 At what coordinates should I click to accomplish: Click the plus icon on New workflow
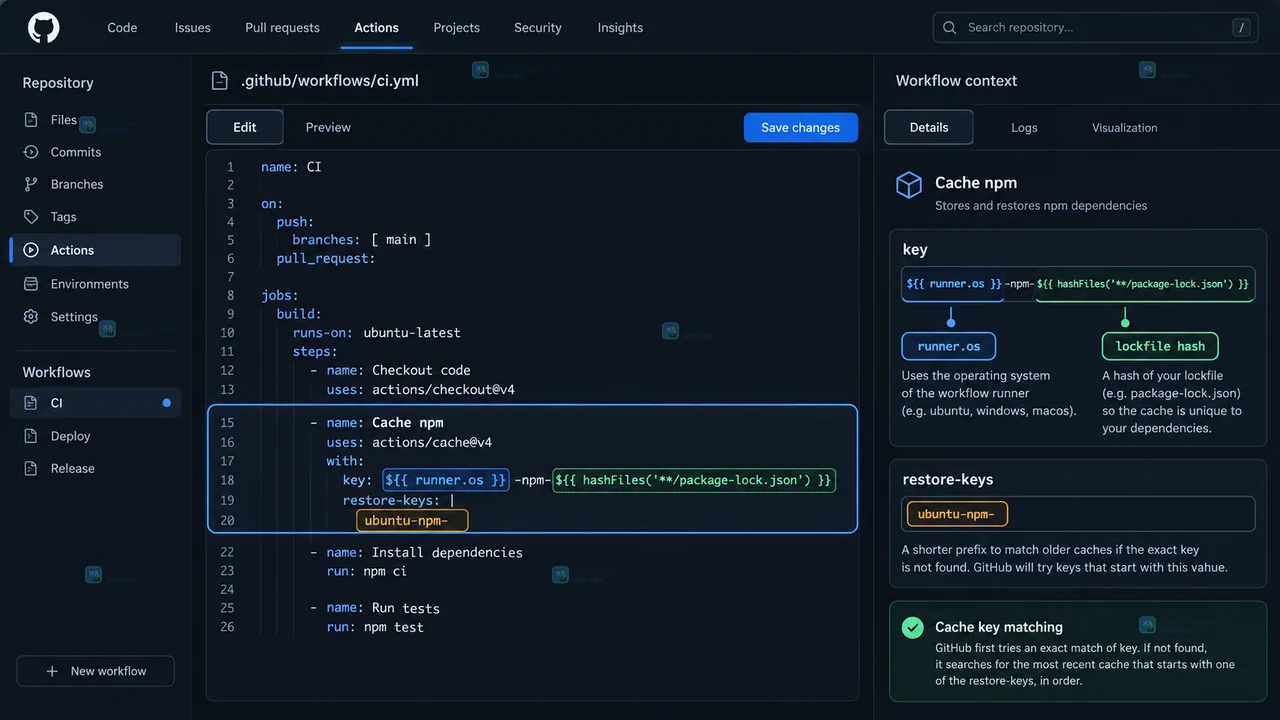[x=52, y=671]
